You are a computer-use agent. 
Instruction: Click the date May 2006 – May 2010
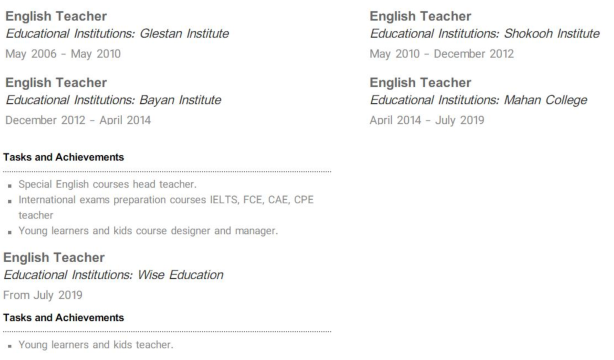coord(63,54)
